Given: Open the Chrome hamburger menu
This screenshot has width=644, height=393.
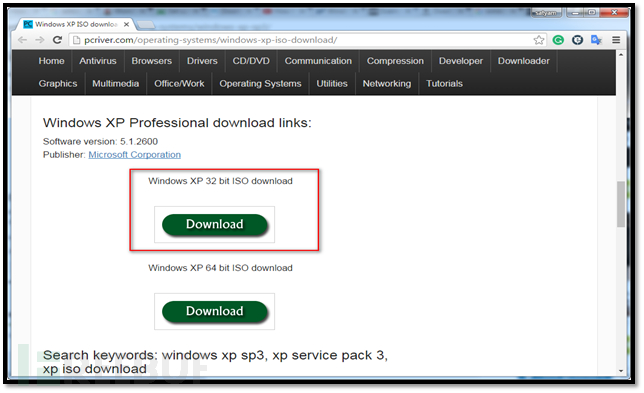Looking at the screenshot, I should tap(616, 40).
